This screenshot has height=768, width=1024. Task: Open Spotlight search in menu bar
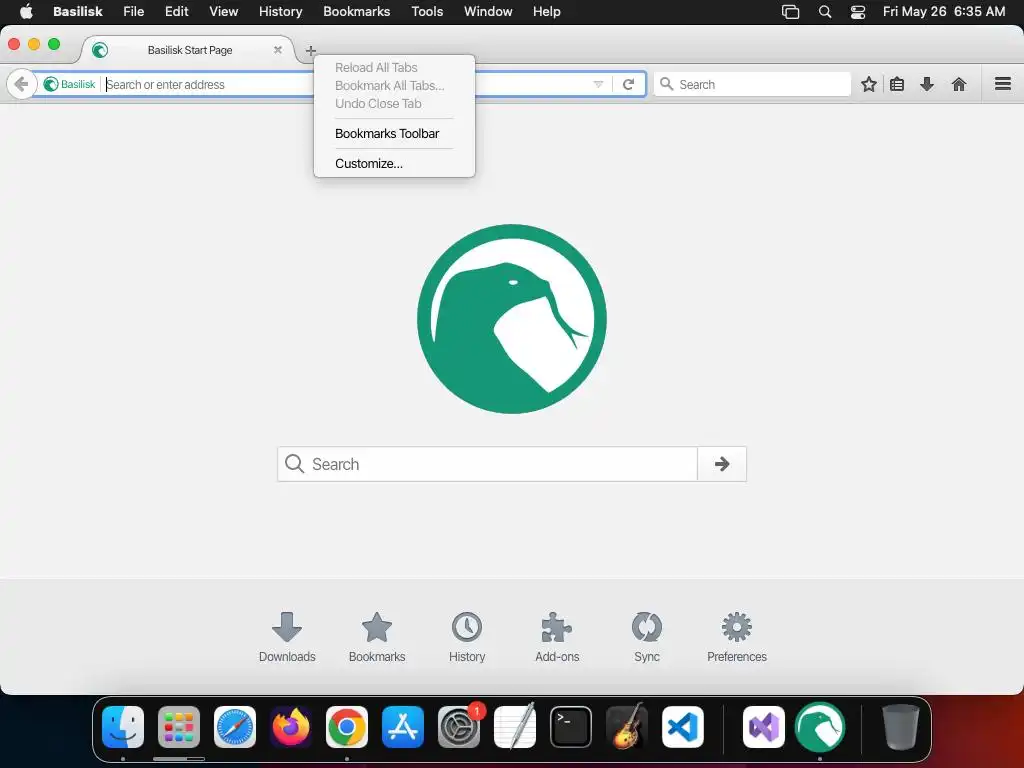[825, 12]
